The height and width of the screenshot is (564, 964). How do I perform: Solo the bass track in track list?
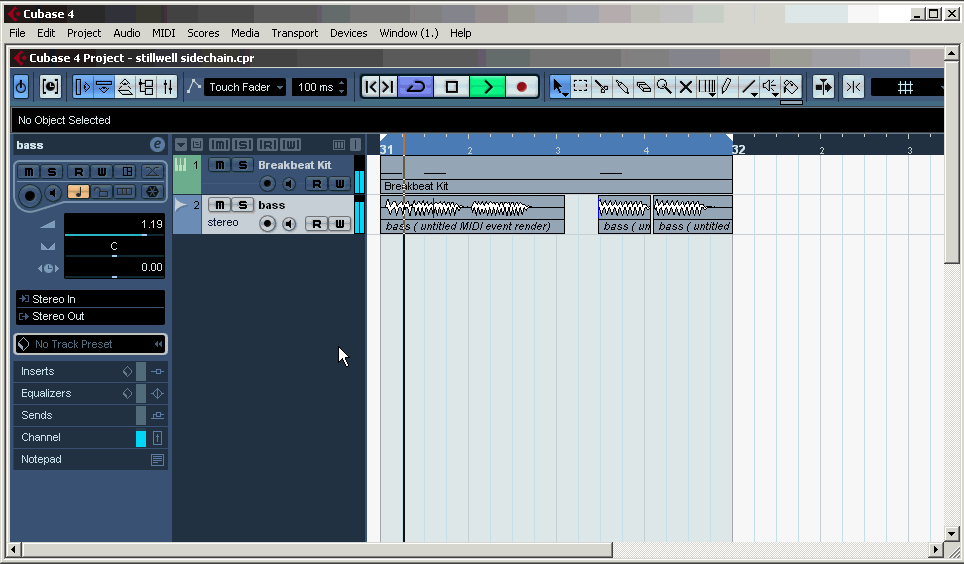[243, 205]
